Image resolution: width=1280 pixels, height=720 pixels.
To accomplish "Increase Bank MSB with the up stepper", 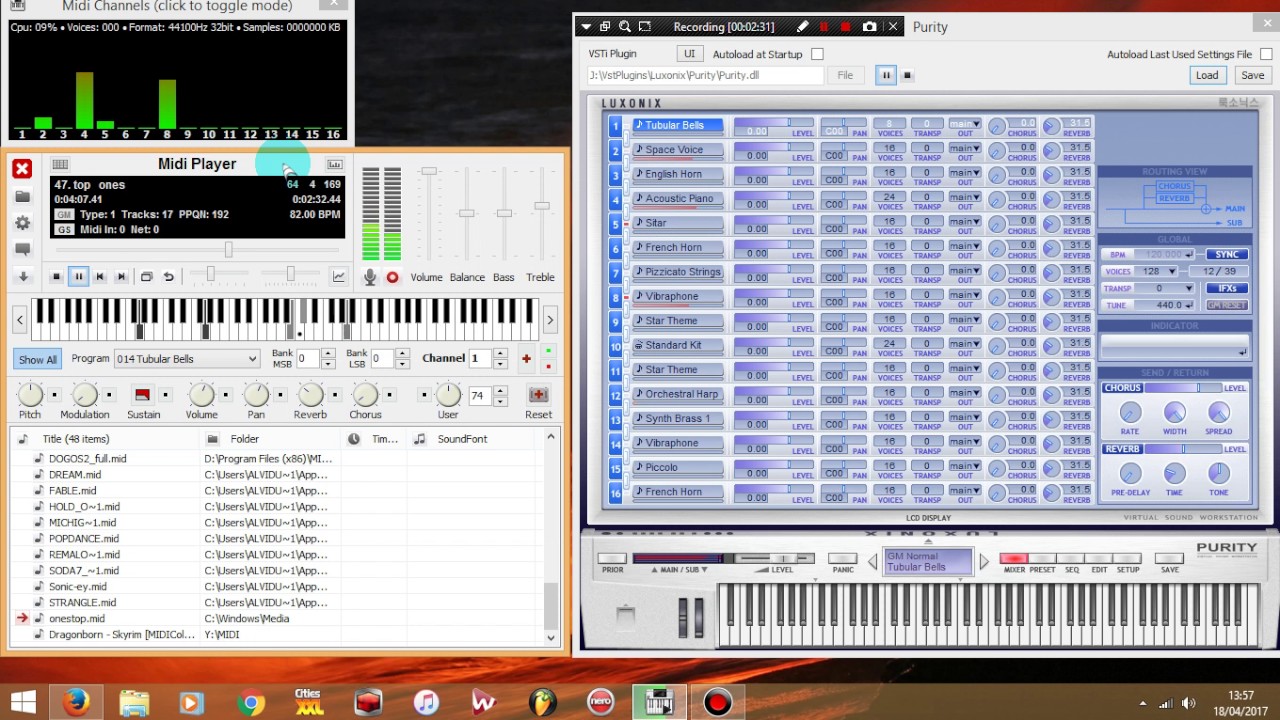I will pyautogui.click(x=328, y=353).
